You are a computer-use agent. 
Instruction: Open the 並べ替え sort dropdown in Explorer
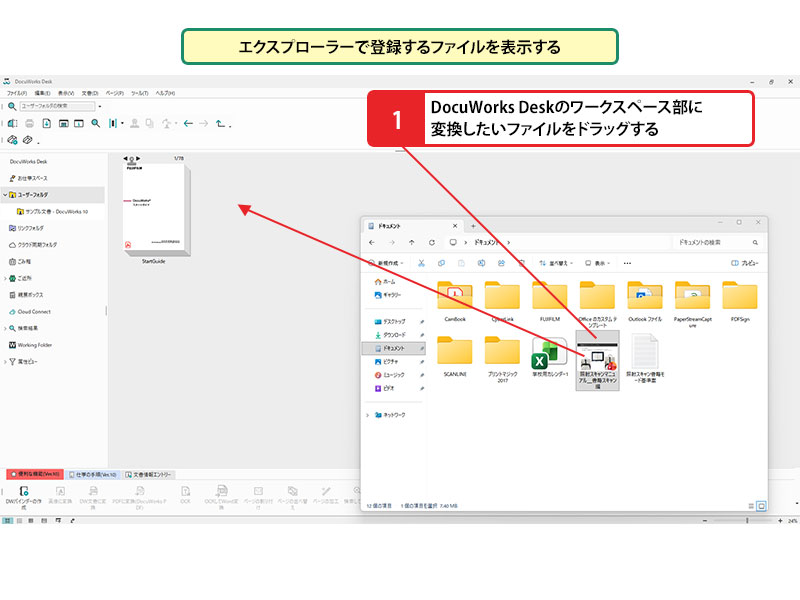(556, 263)
